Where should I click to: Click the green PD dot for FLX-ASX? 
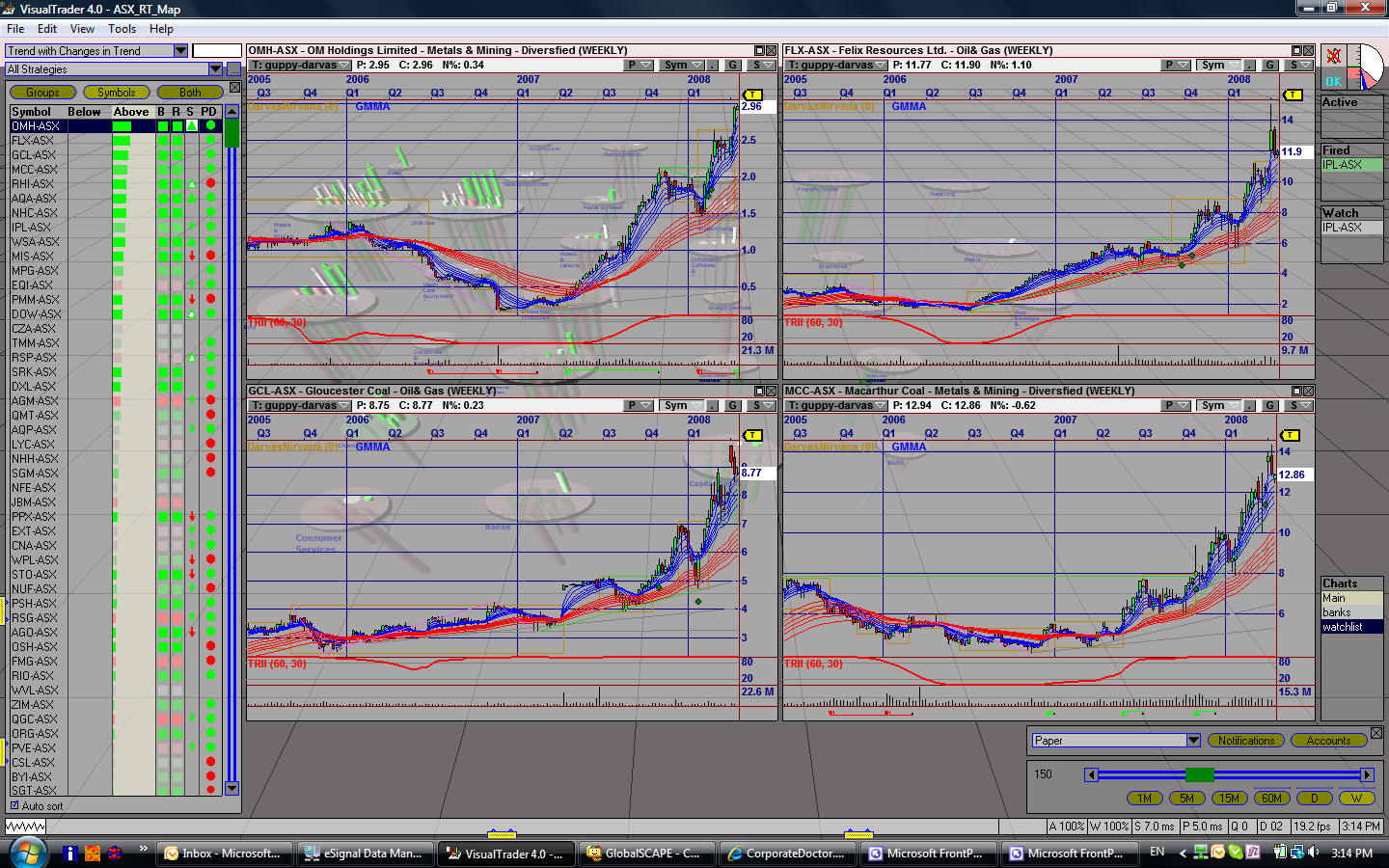point(210,140)
